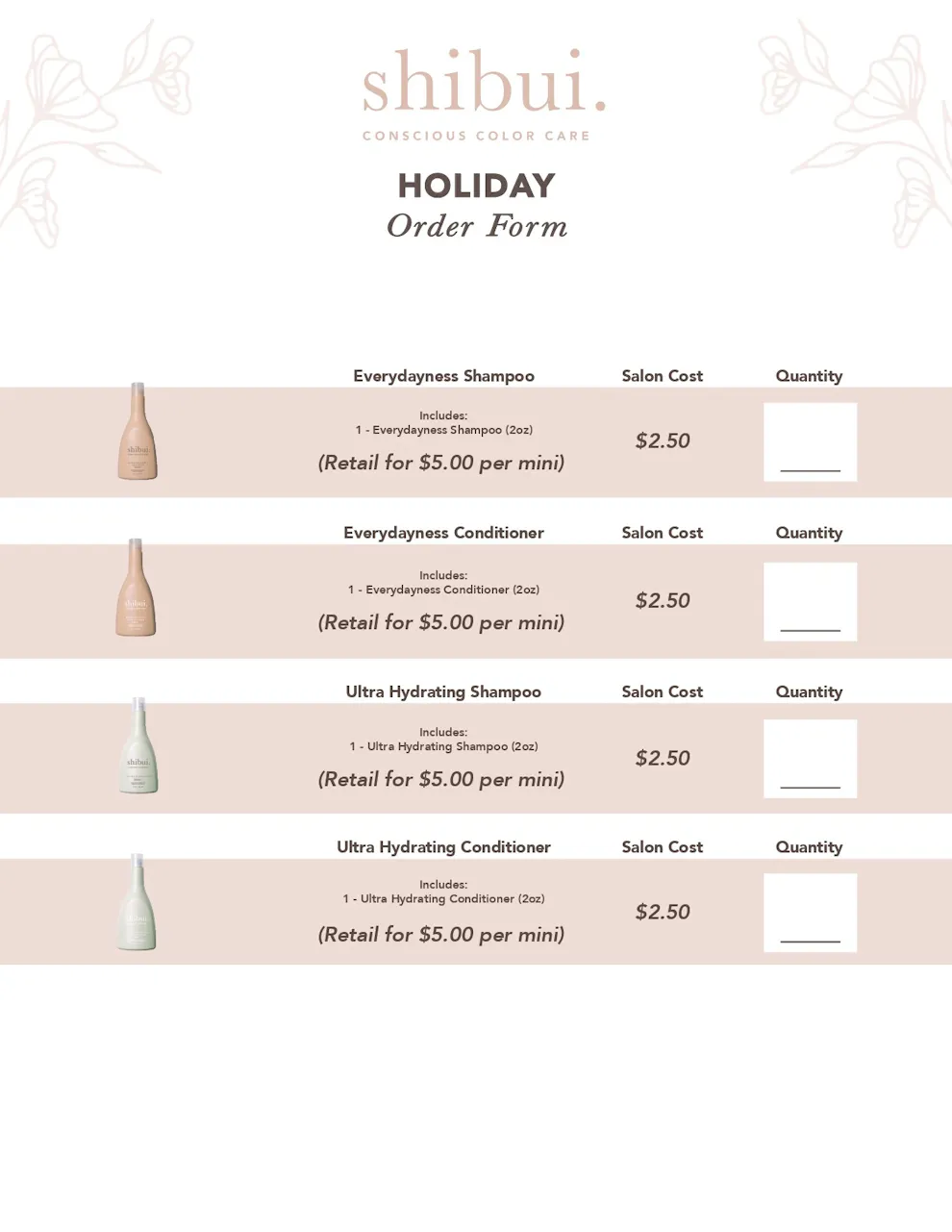Image resolution: width=952 pixels, height=1232 pixels.
Task: Select the Everydayness Shampoo bottle image
Action: [138, 431]
